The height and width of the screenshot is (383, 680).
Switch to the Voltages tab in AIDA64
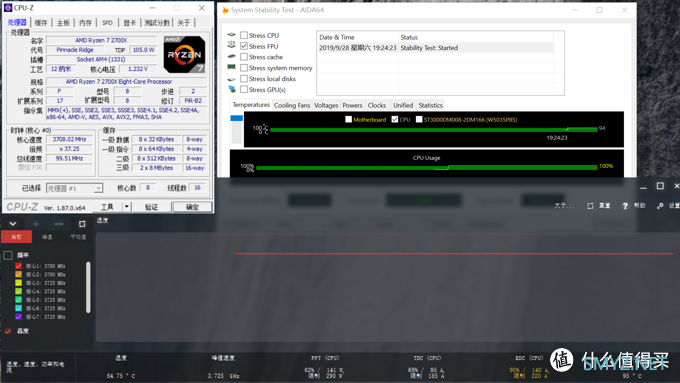pos(326,105)
